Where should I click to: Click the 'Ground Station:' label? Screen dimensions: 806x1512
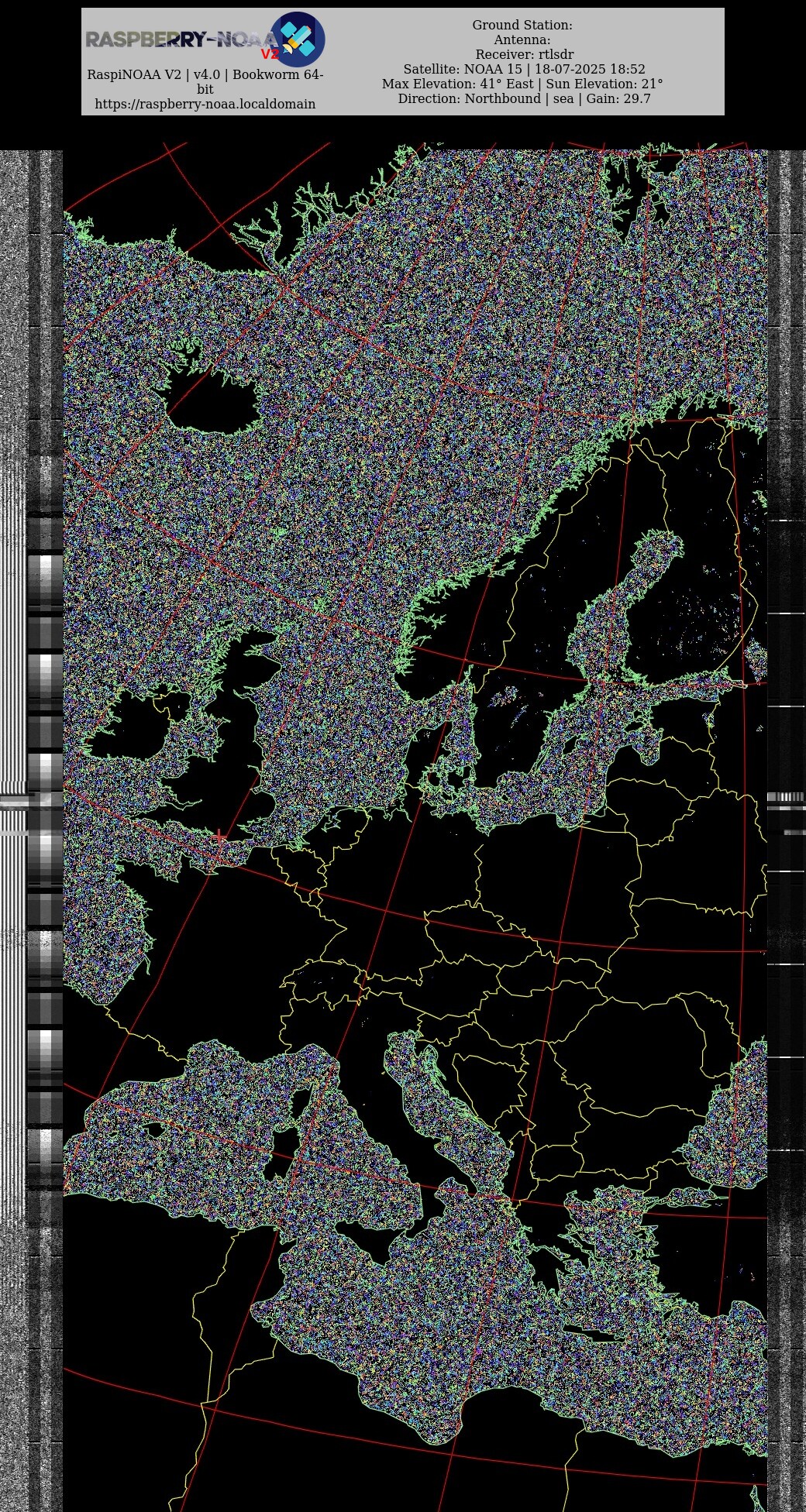coord(522,25)
